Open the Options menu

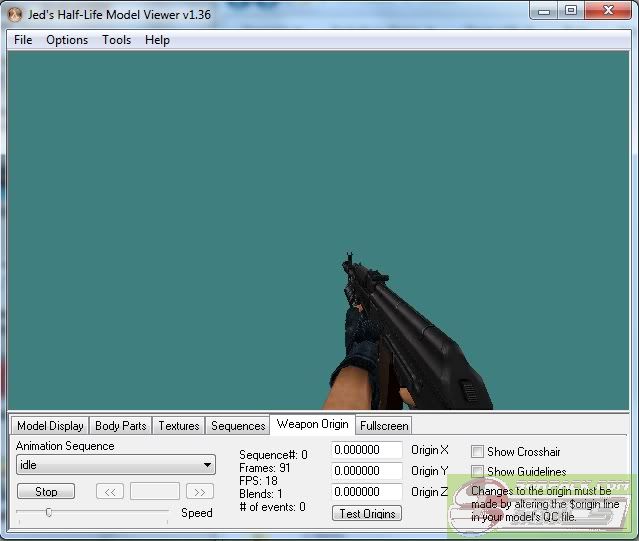[67, 40]
